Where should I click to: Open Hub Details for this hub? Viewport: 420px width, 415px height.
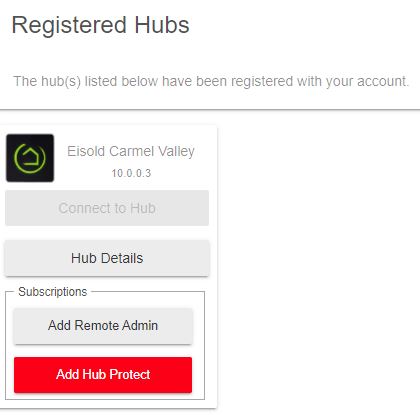click(107, 258)
